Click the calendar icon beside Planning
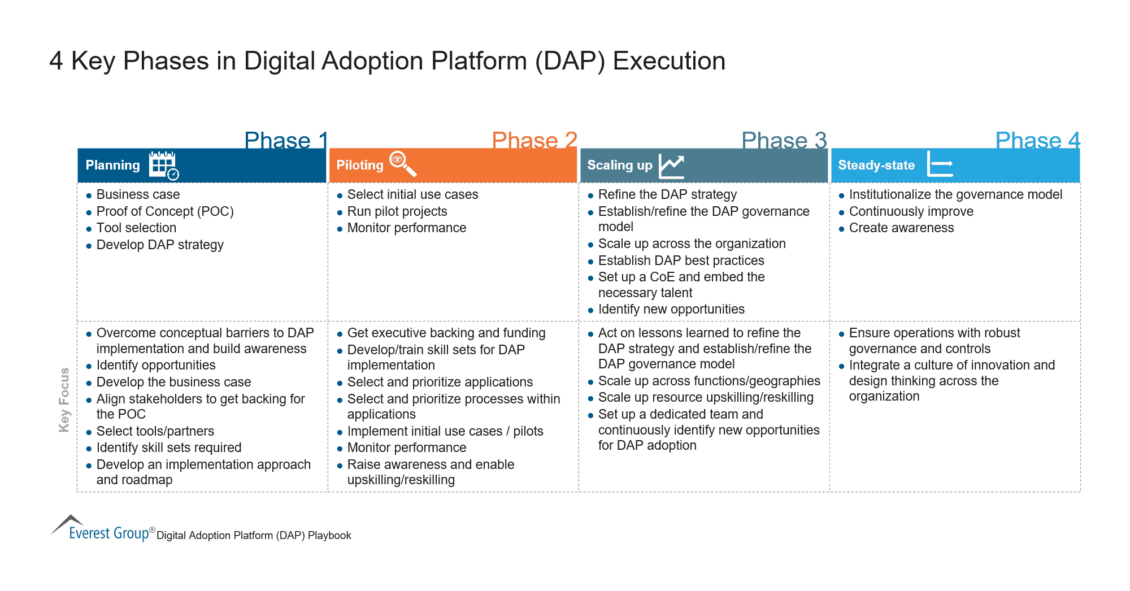The width and height of the screenshot is (1130, 591). (164, 165)
